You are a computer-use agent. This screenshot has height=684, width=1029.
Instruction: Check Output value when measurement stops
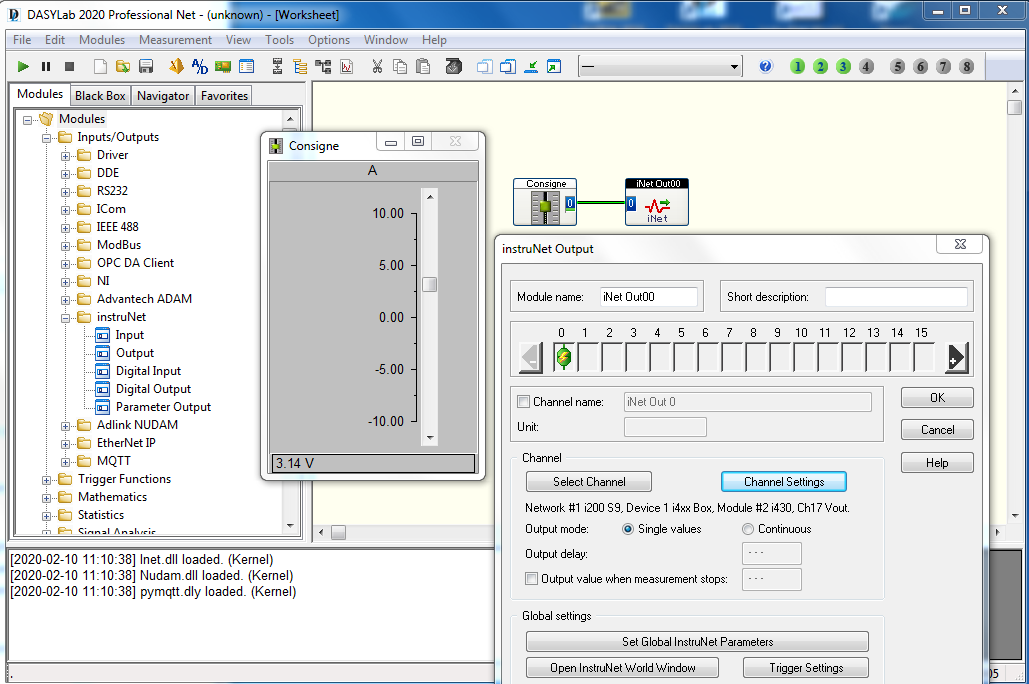pos(532,579)
